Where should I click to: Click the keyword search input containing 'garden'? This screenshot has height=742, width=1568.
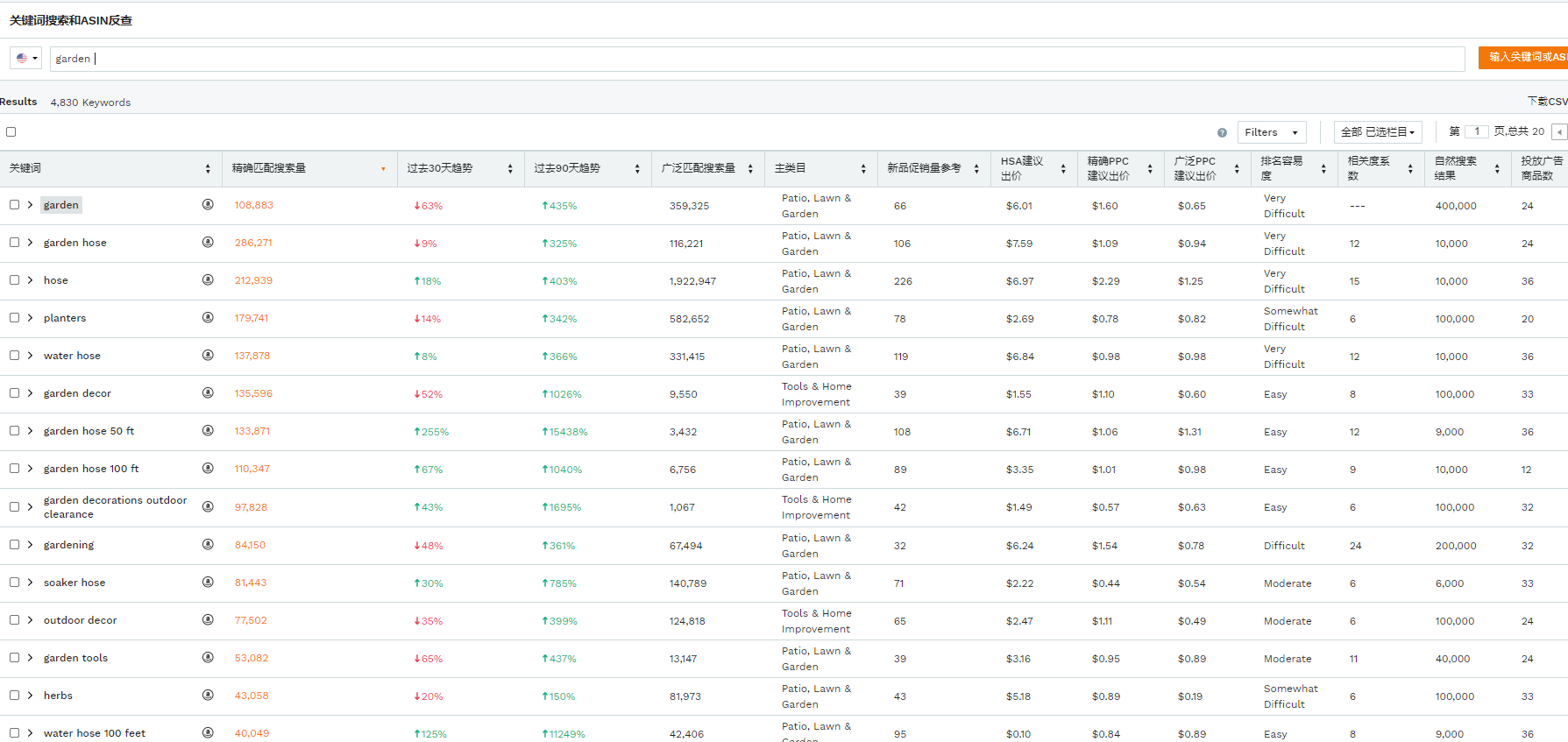click(754, 59)
